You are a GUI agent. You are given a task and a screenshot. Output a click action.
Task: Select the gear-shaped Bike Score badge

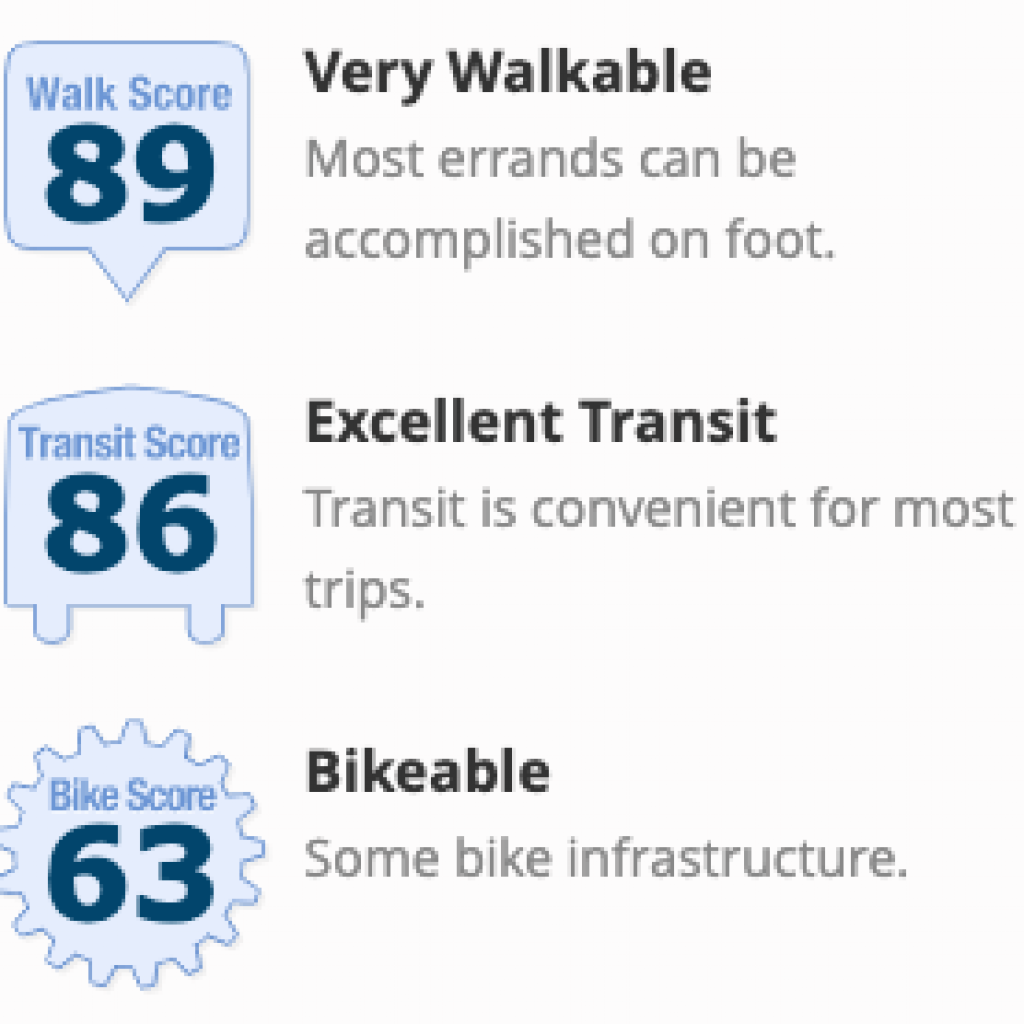(131, 854)
